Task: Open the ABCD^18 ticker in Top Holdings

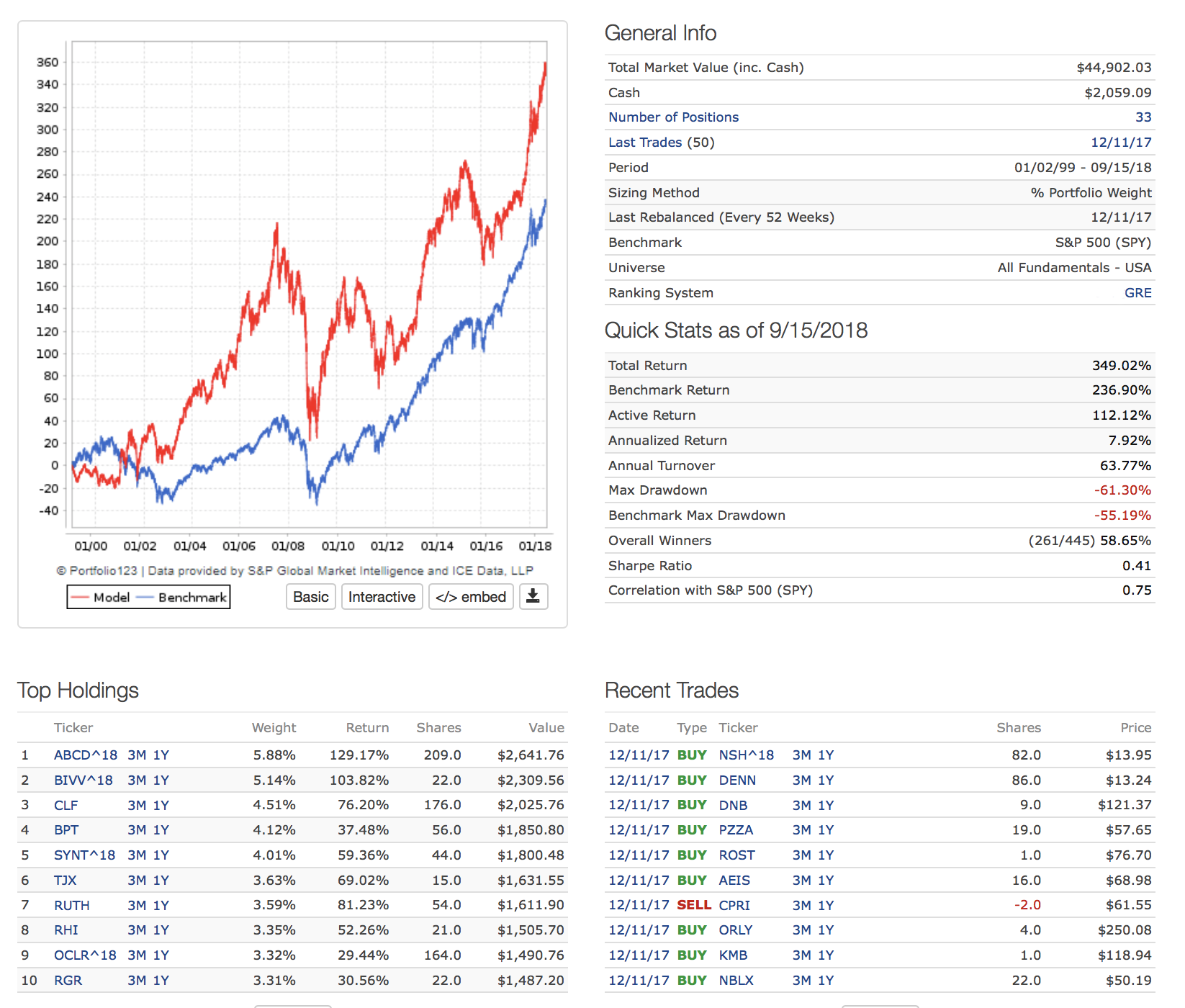Action: [85, 755]
